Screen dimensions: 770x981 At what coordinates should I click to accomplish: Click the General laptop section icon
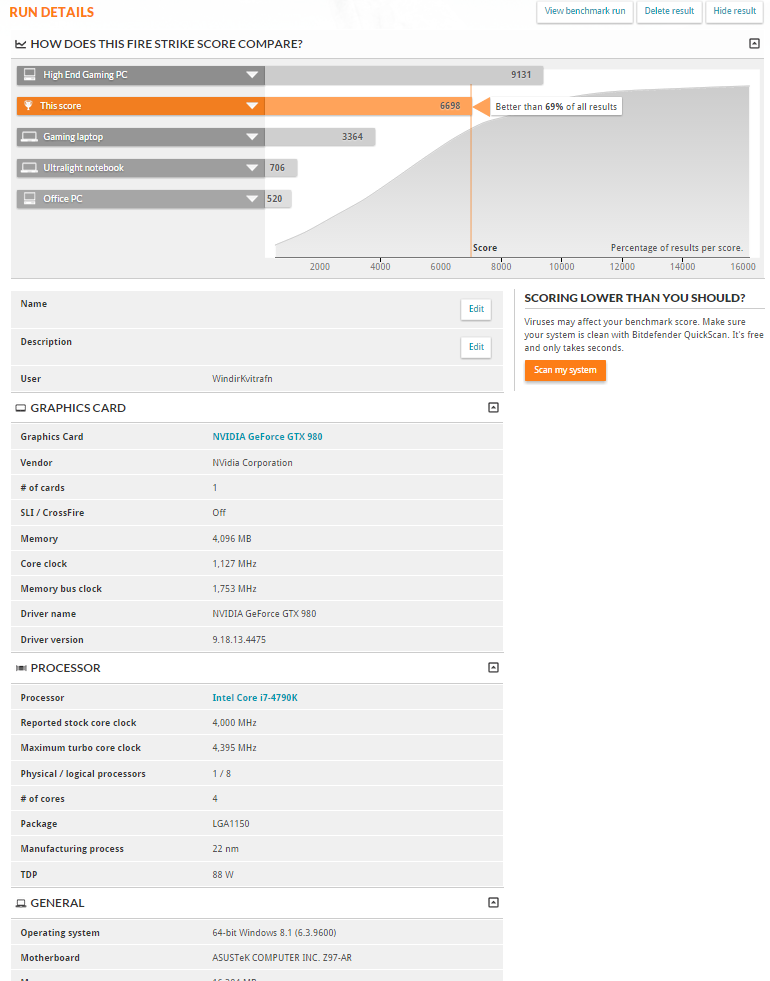(x=21, y=903)
